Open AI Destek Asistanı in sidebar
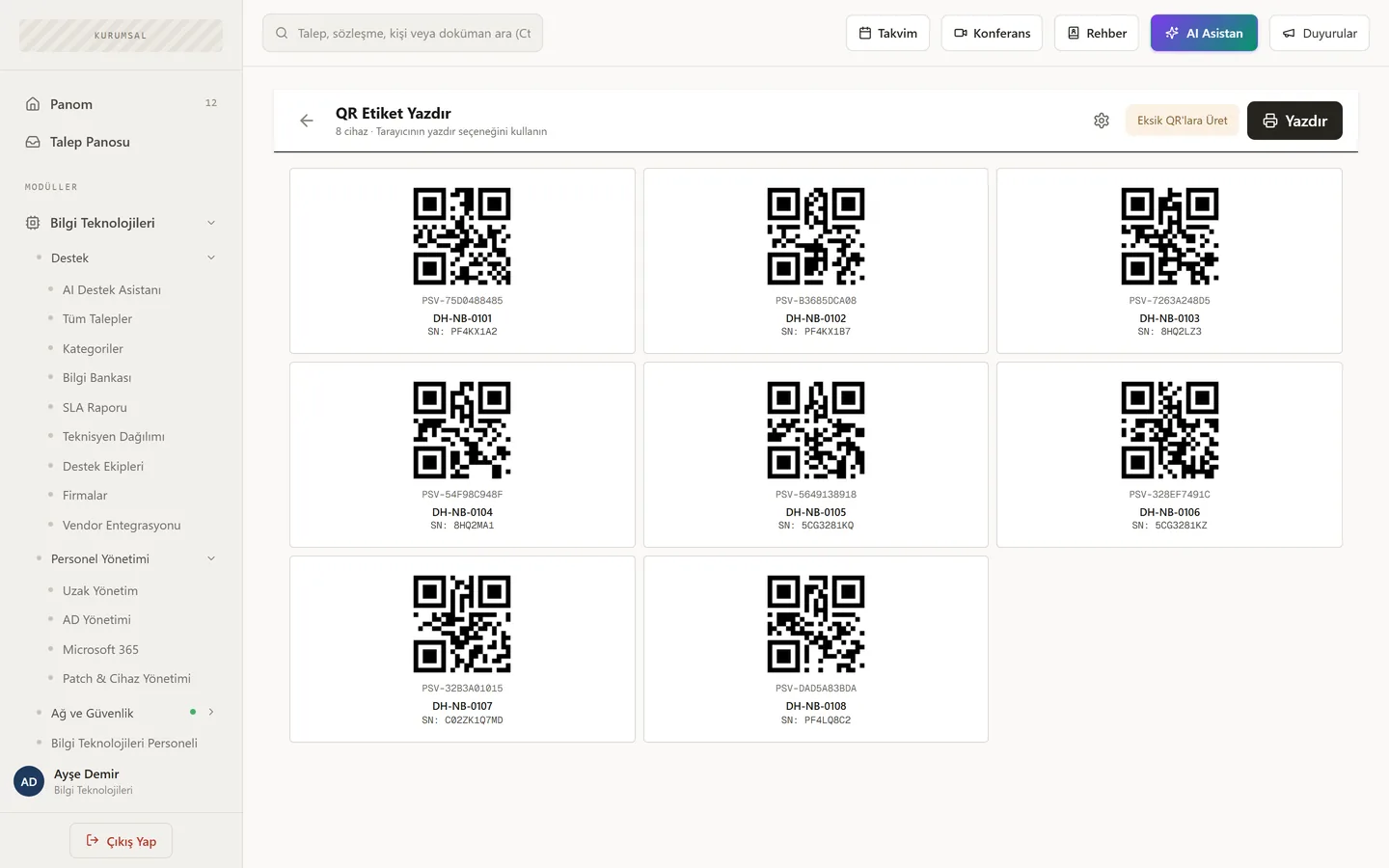The image size is (1389, 868). tap(112, 289)
